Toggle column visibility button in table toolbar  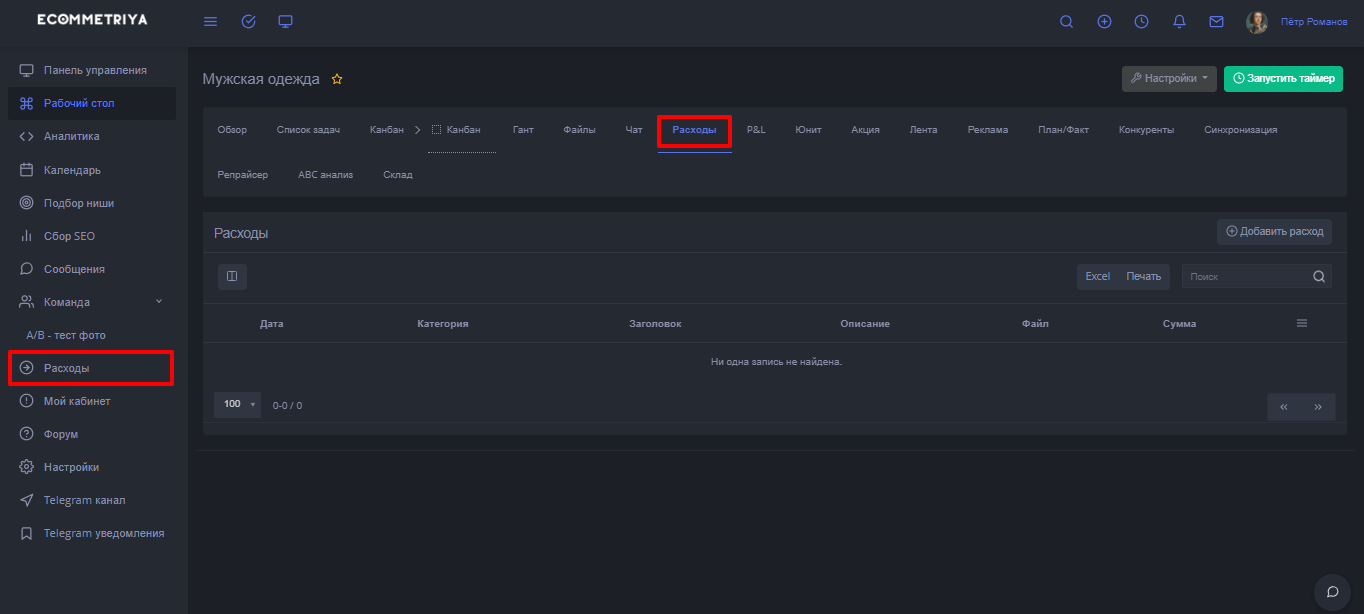pos(232,277)
